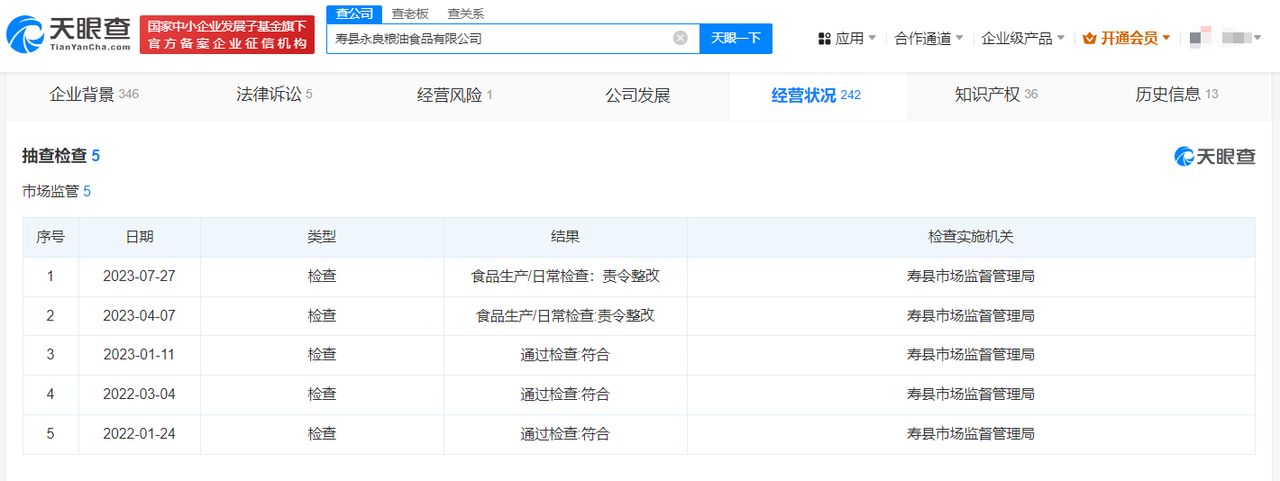
Task: Select the 查关系 search tab
Action: [x=465, y=14]
